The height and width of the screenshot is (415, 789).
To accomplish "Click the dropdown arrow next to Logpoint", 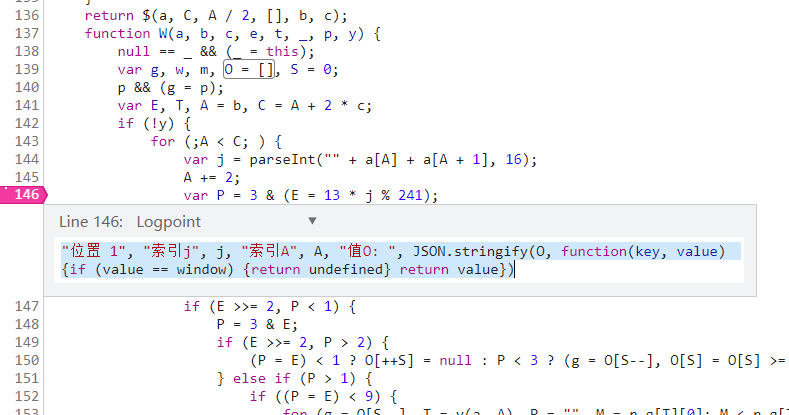I will 311,221.
